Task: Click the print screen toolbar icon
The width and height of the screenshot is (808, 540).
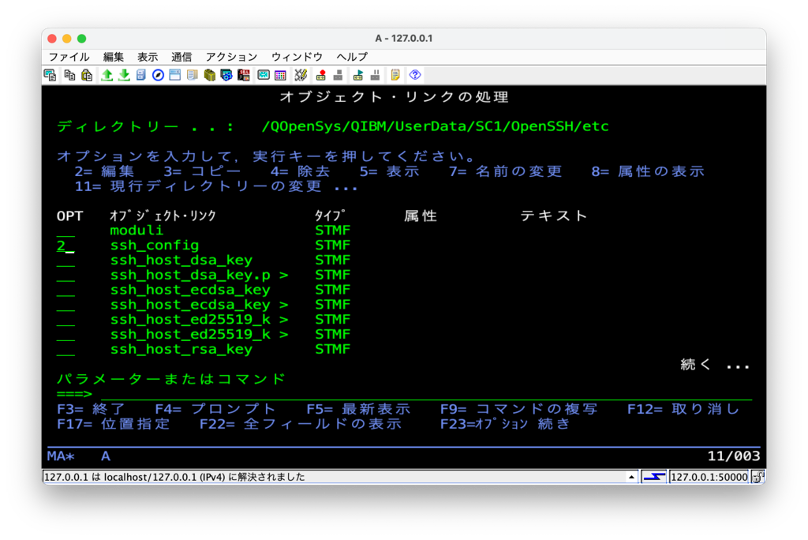Action: pos(50,75)
